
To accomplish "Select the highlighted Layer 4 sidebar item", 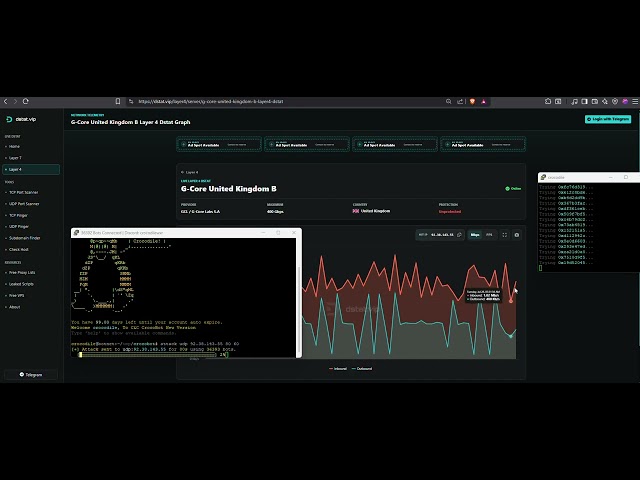I will 31,169.
